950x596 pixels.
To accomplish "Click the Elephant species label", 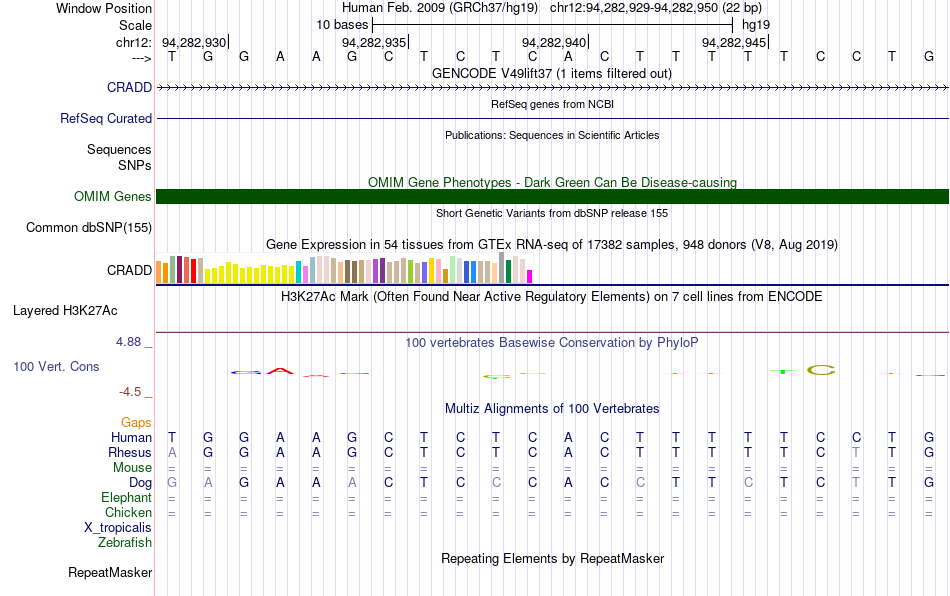I will (x=126, y=497).
